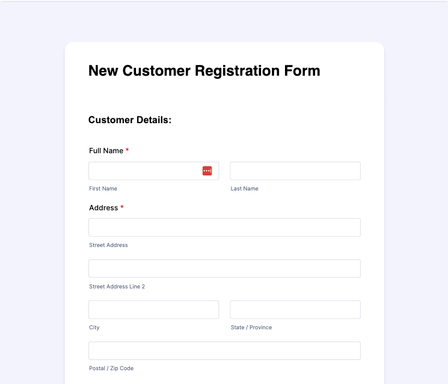Click the Address field label
This screenshot has width=448, height=384.
tap(103, 208)
